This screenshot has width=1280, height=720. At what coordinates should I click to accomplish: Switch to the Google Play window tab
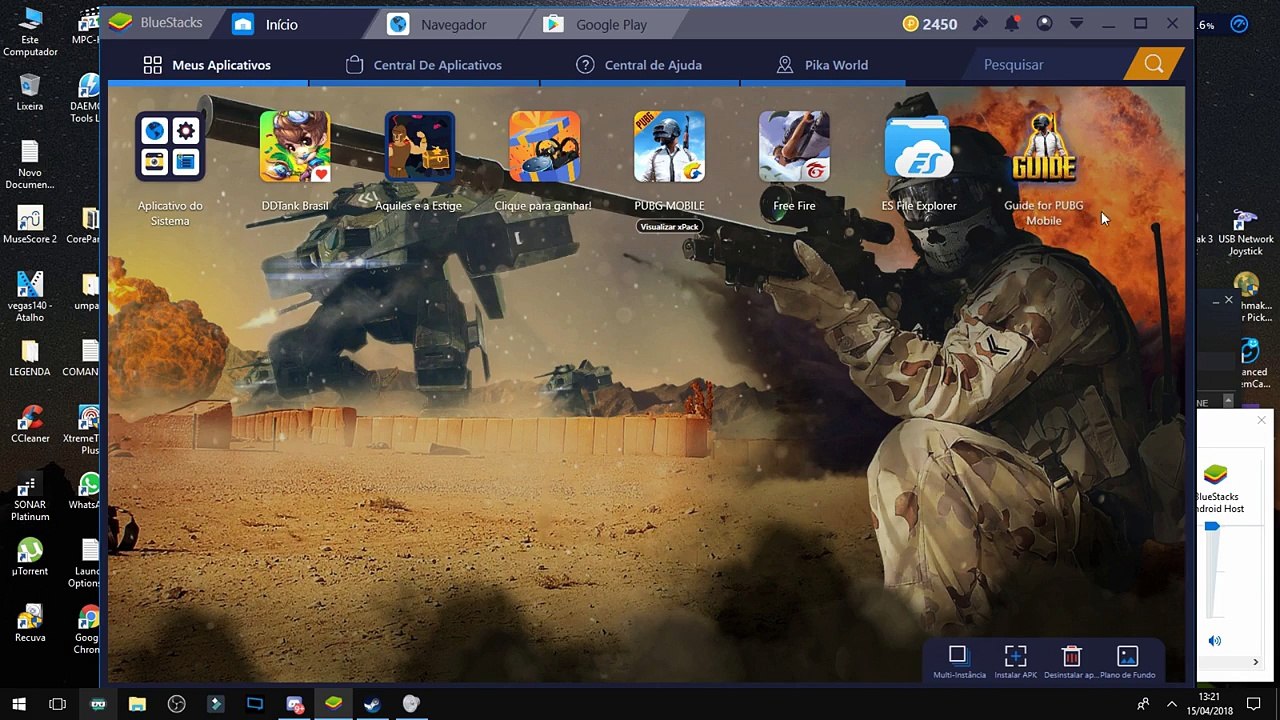coord(597,24)
